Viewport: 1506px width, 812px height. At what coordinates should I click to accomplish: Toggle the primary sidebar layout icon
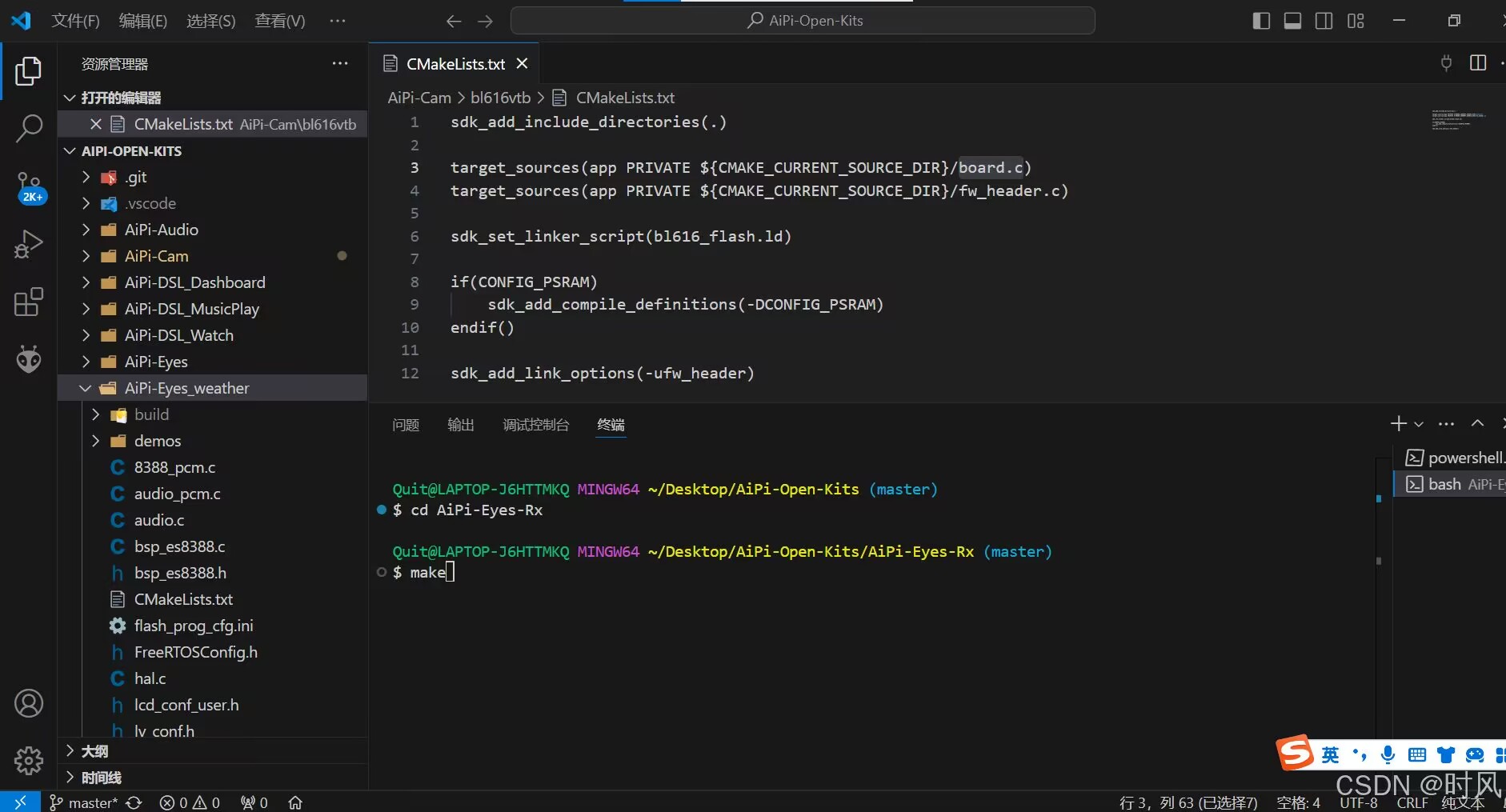[1261, 21]
